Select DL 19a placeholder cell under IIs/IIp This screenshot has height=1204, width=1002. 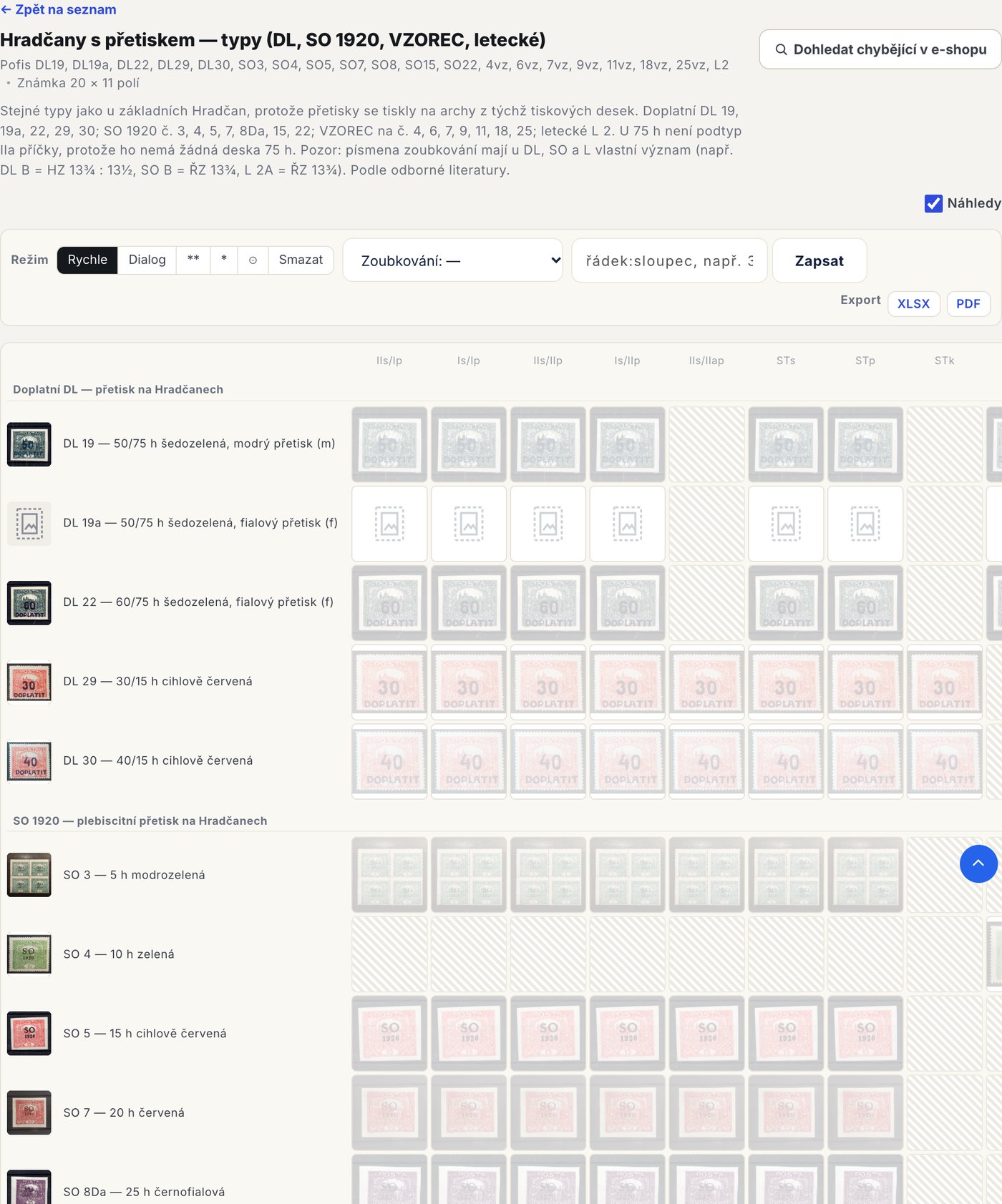[x=548, y=524]
